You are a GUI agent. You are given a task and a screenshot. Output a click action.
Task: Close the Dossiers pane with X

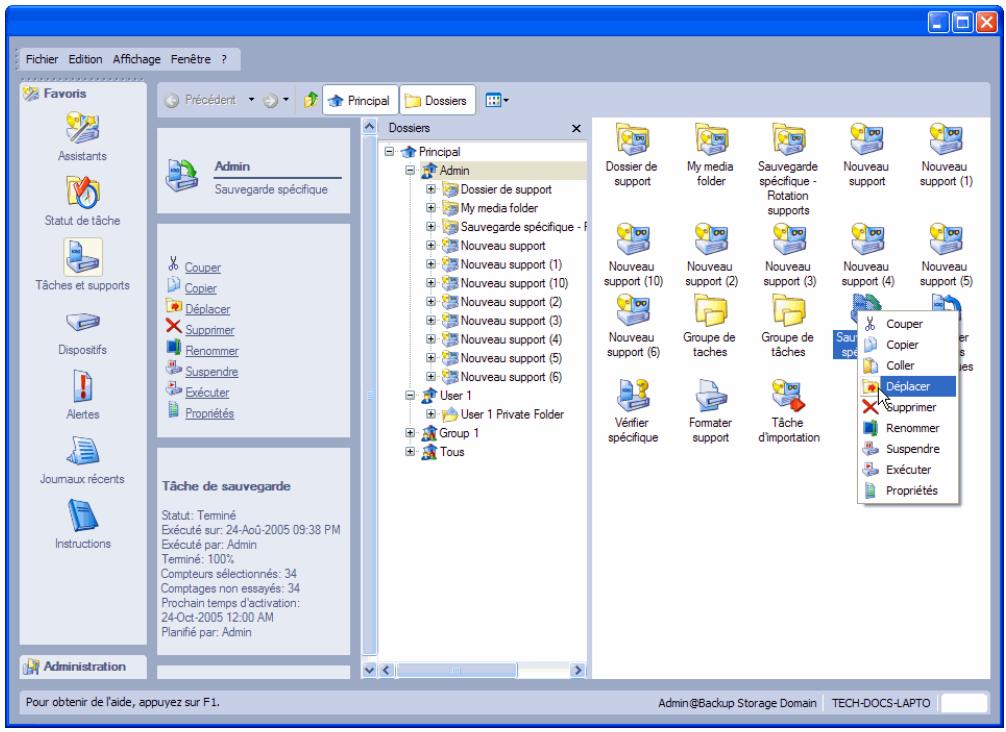(x=576, y=128)
